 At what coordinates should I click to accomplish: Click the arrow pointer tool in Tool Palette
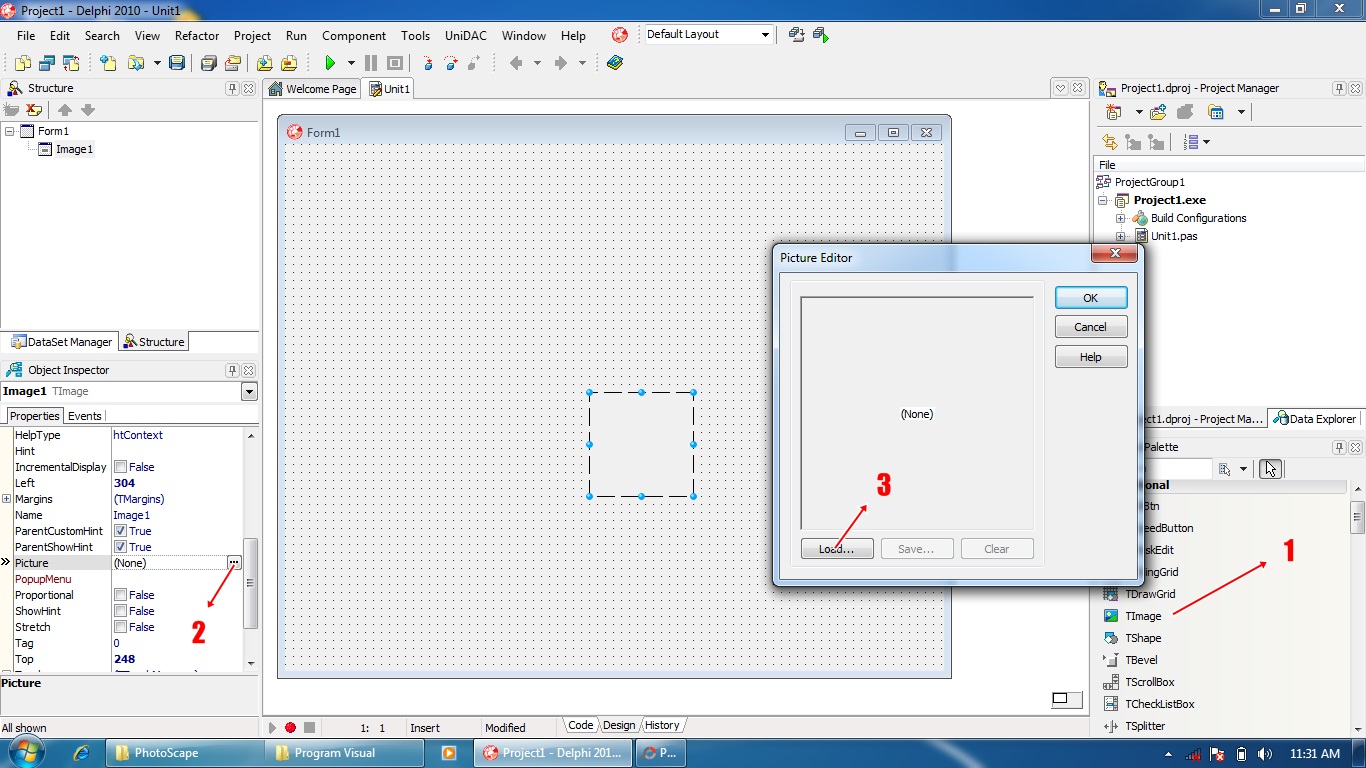click(1270, 468)
